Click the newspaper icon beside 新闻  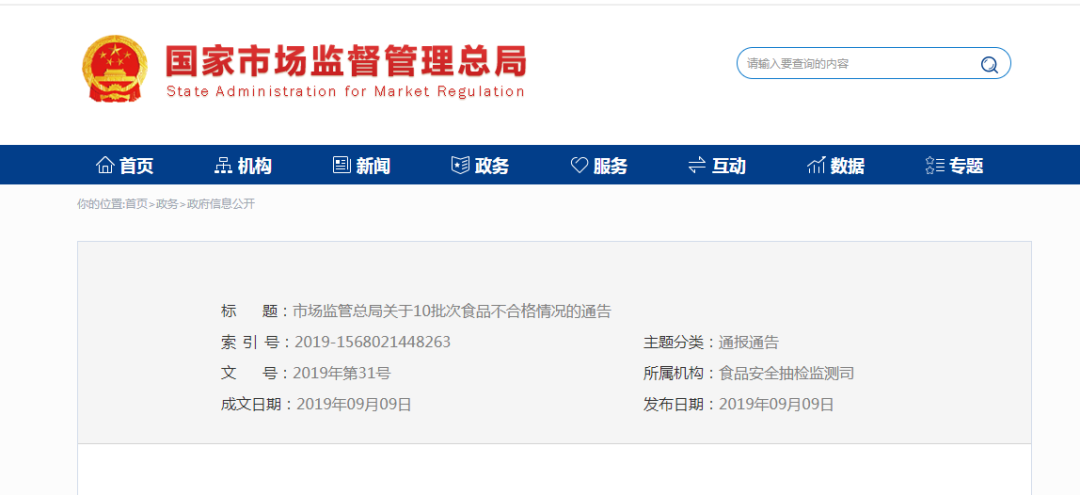tap(342, 165)
